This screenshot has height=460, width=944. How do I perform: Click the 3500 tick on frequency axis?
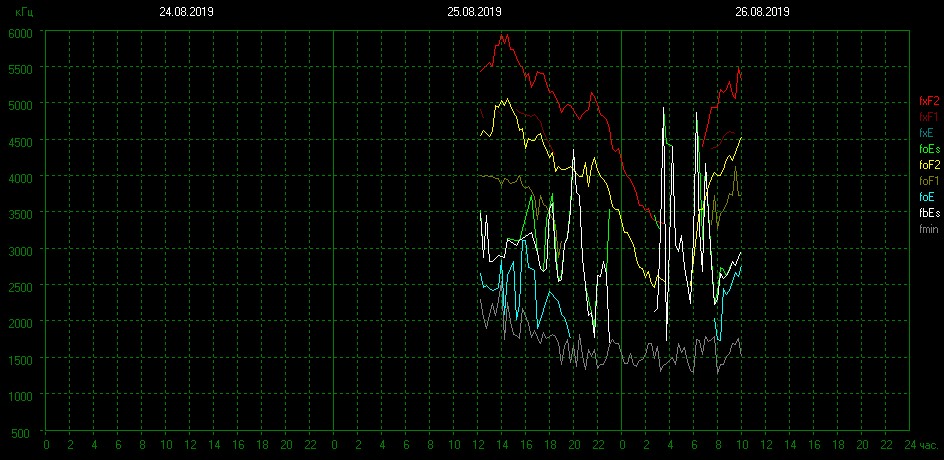pyautogui.click(x=21, y=214)
